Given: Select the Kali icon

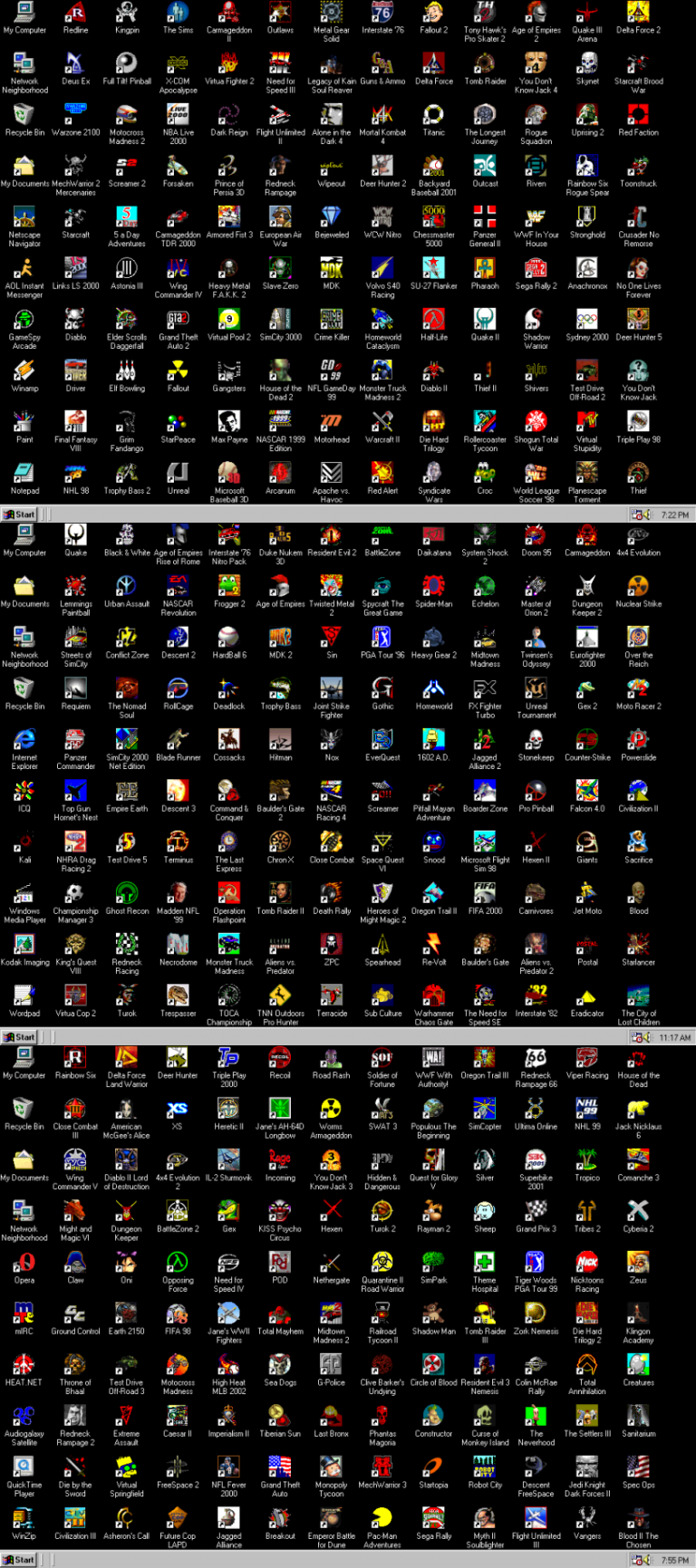Looking at the screenshot, I should pyautogui.click(x=24, y=842).
